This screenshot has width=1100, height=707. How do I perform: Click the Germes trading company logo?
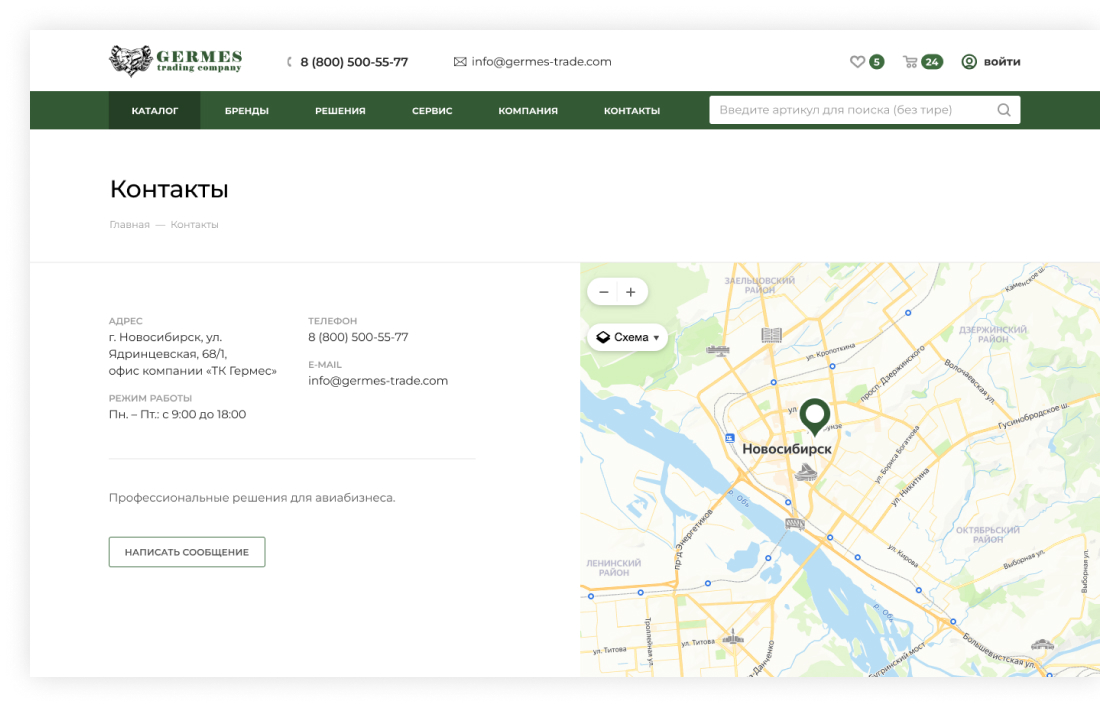[x=175, y=60]
